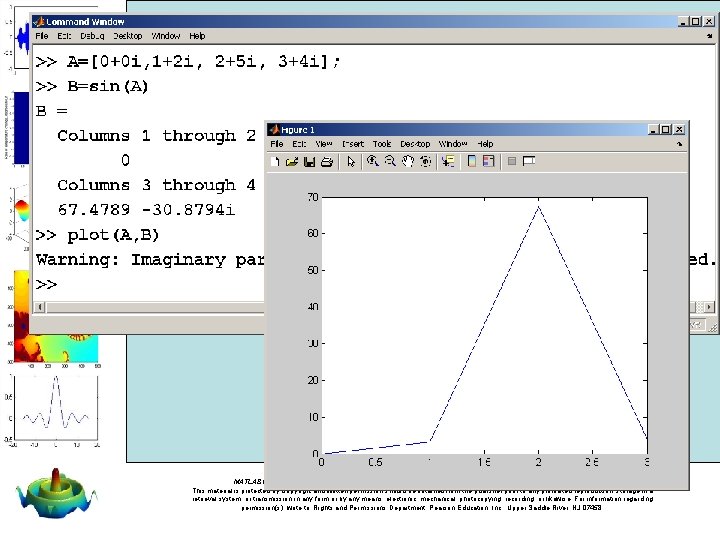Activate the Zoom In tool
The height and width of the screenshot is (540, 720).
372,161
